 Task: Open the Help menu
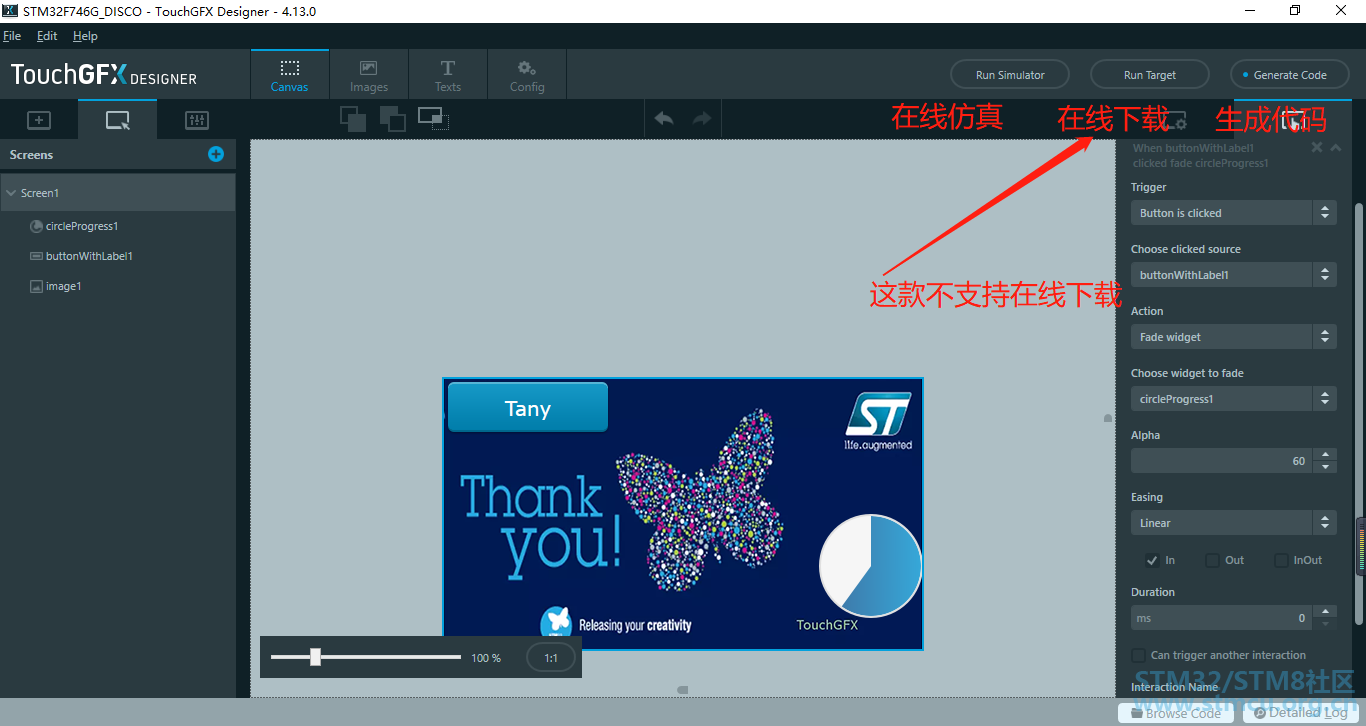(x=85, y=36)
